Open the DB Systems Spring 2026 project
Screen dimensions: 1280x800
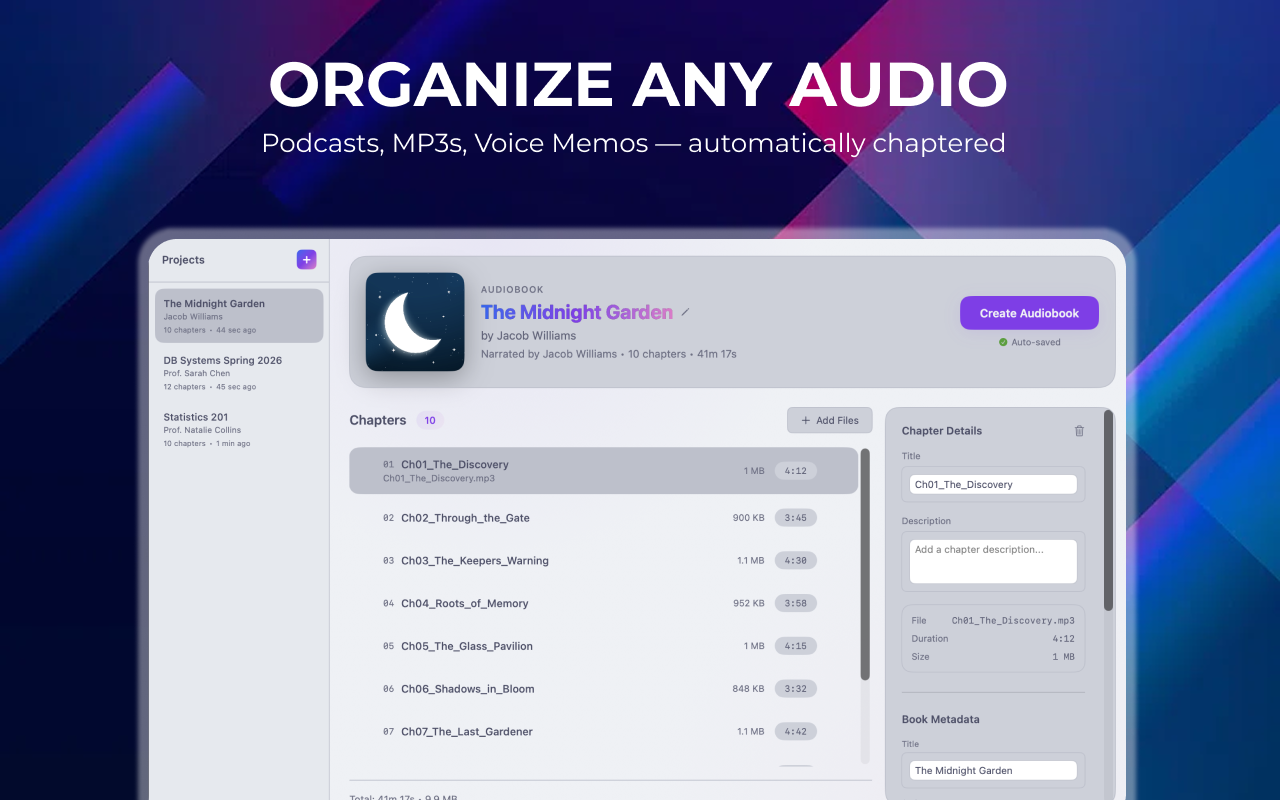[x=238, y=372]
